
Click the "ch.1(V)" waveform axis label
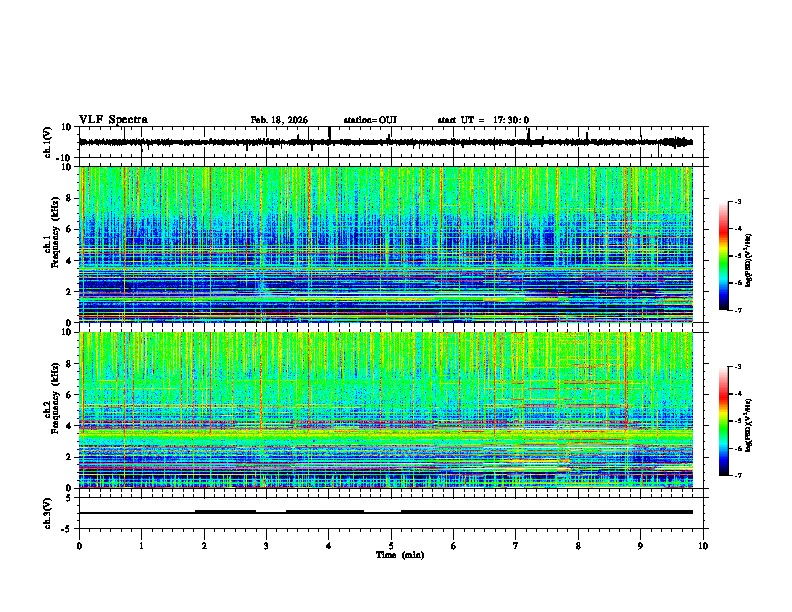[x=48, y=142]
